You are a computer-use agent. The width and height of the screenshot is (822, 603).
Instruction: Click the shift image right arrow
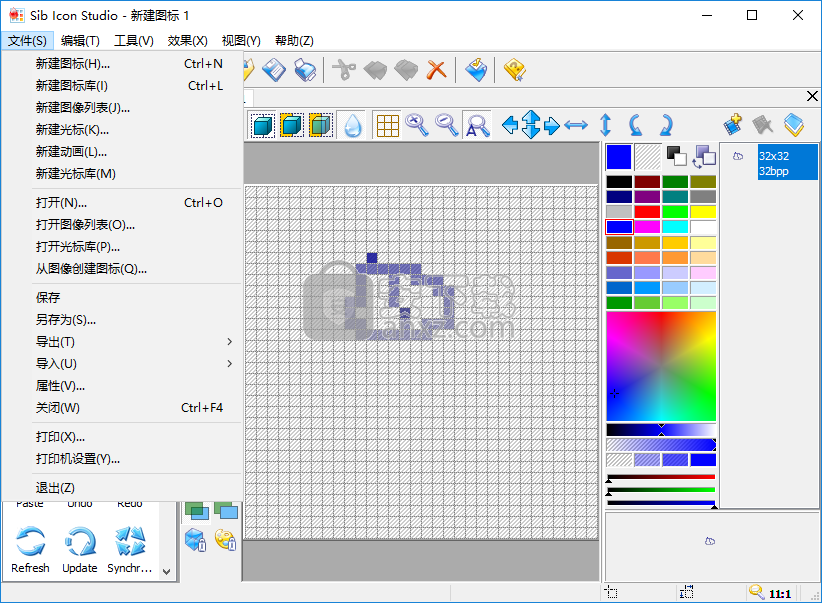[x=551, y=126]
